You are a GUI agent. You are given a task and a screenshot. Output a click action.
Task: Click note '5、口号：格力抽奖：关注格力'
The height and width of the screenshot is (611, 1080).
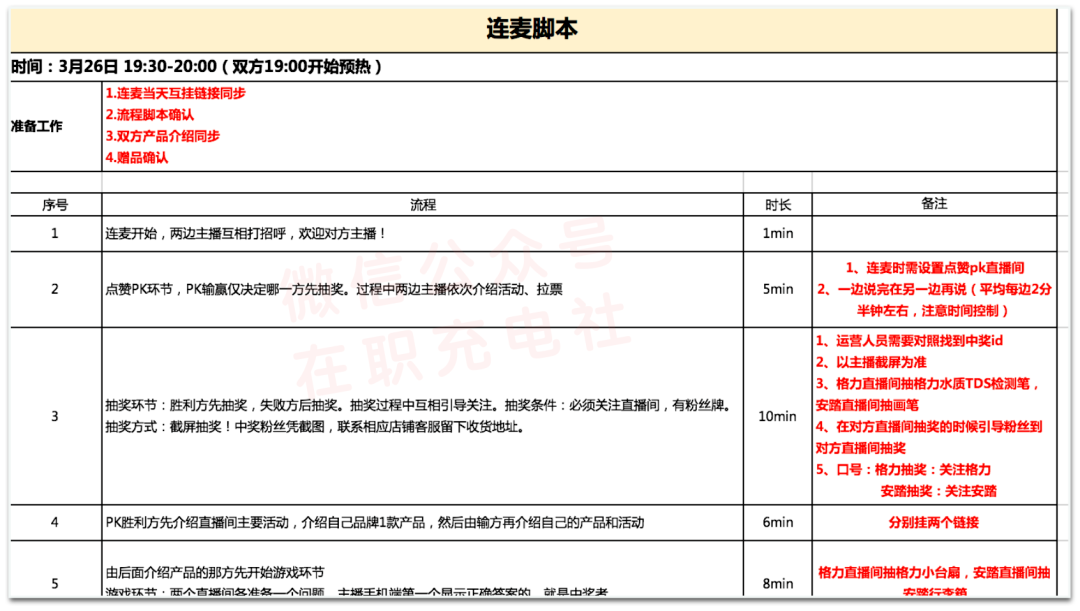pyautogui.click(x=904, y=470)
